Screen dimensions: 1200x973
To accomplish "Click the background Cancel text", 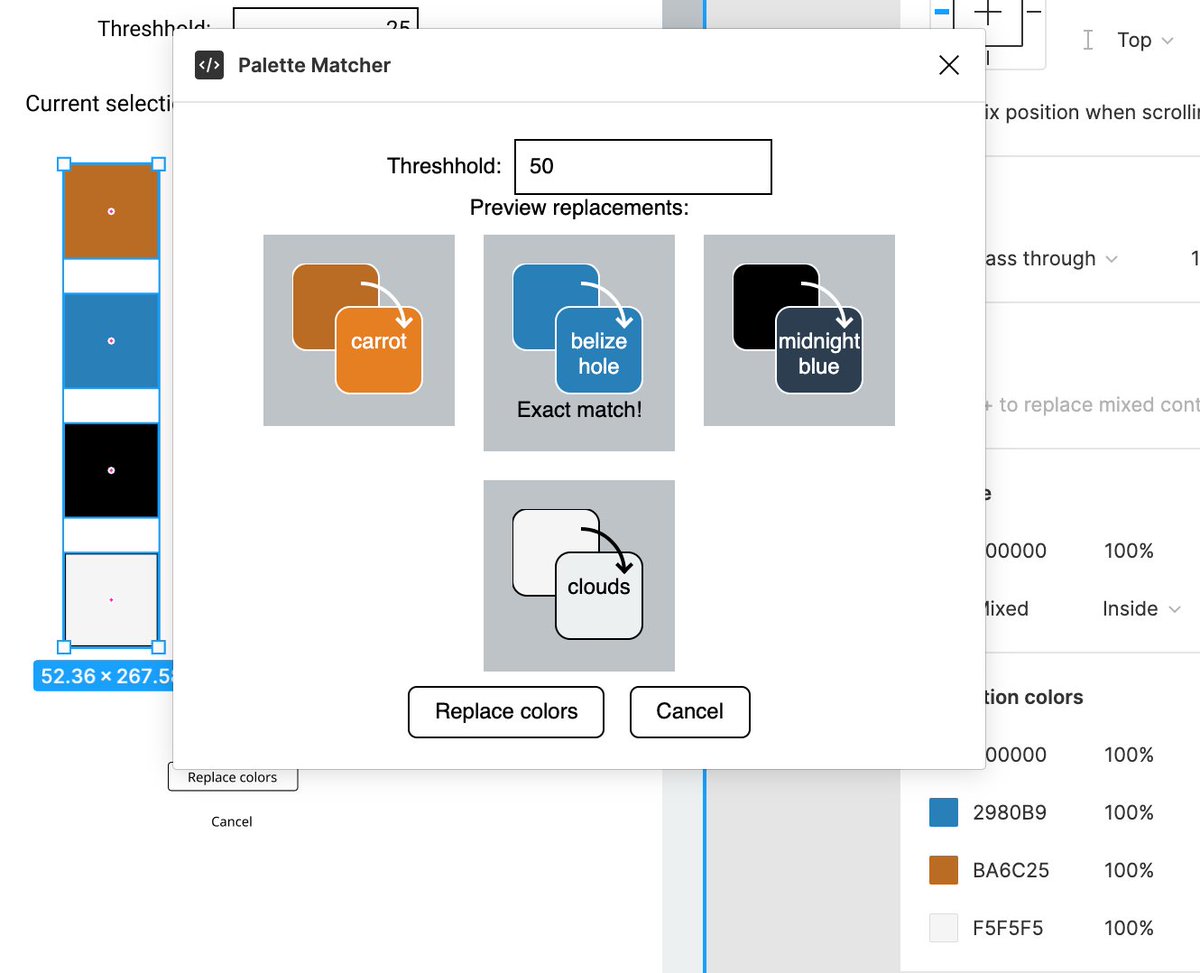I will tap(231, 821).
